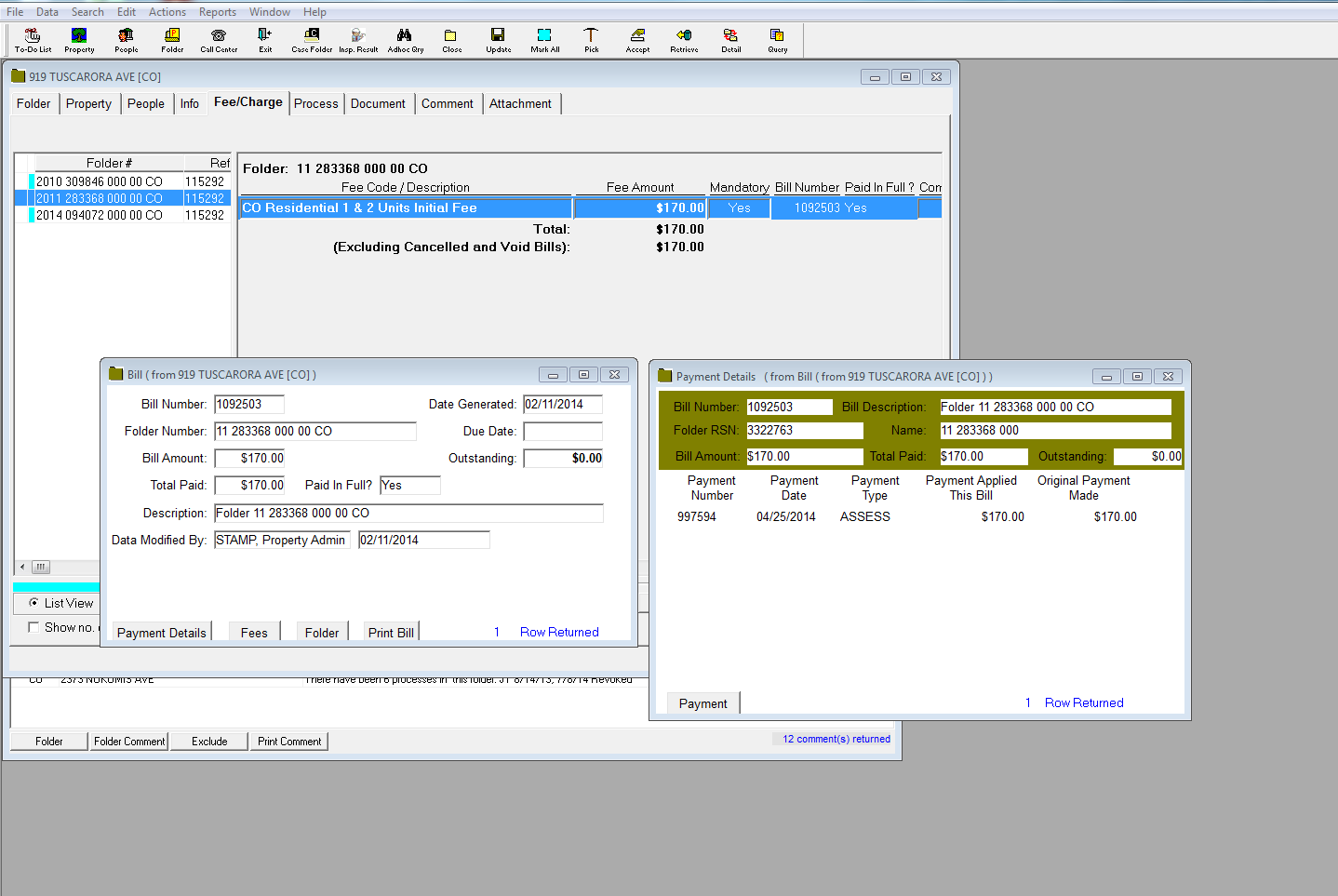Click the folder list horizontal scrollbar thumb
Viewport: 1338px width, 896px height.
click(40, 567)
